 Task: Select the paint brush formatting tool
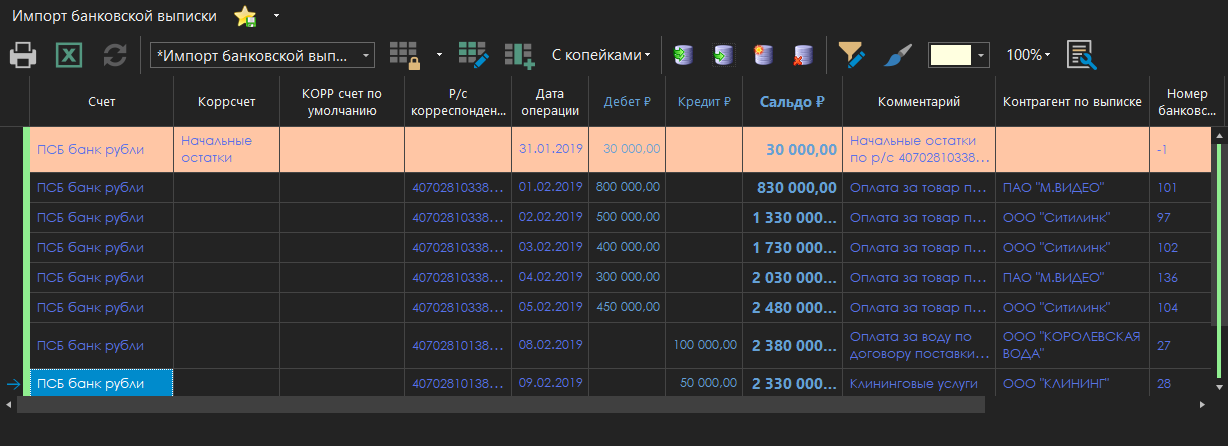coord(897,55)
